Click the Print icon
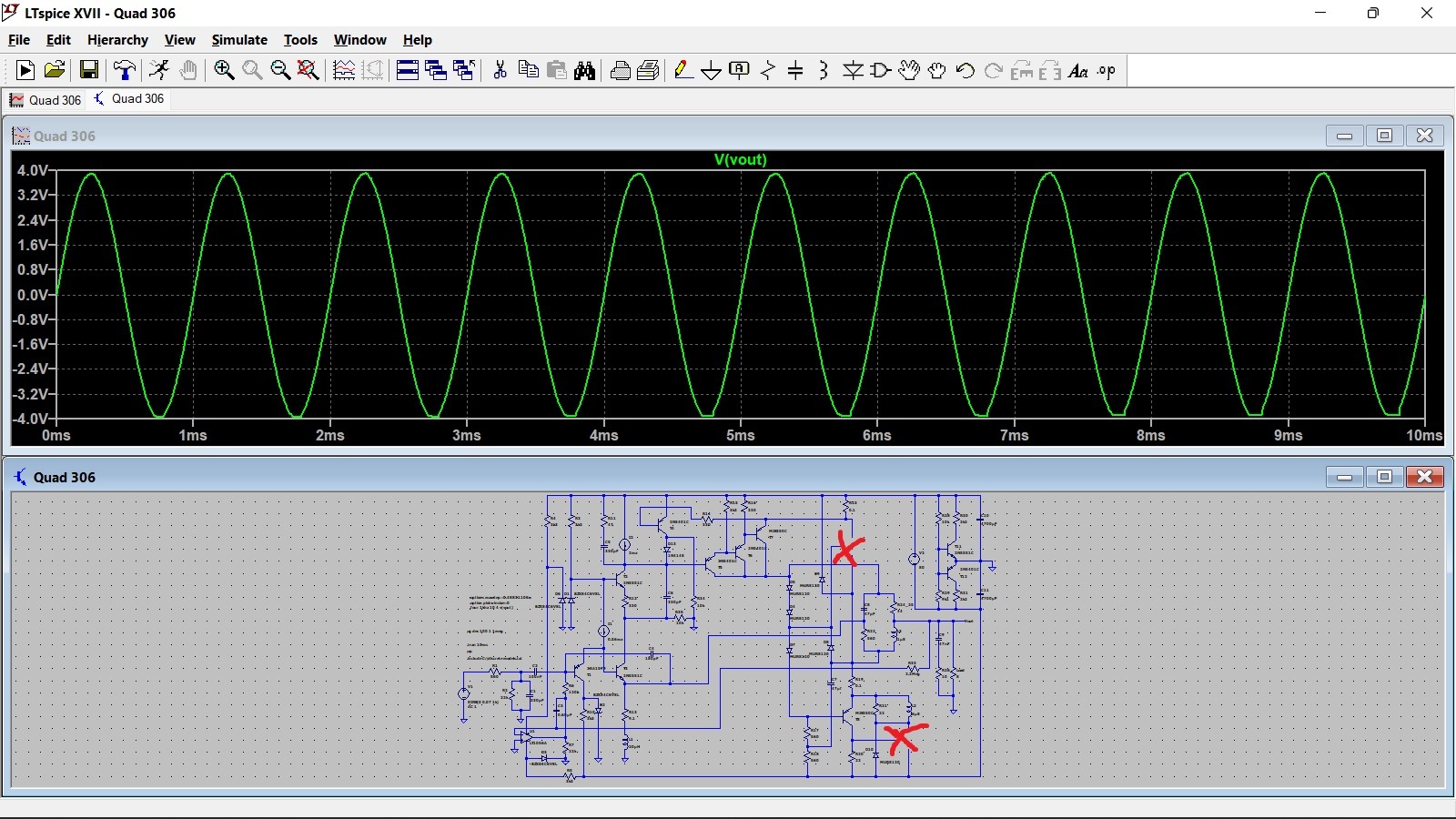The image size is (1456, 819). (620, 70)
